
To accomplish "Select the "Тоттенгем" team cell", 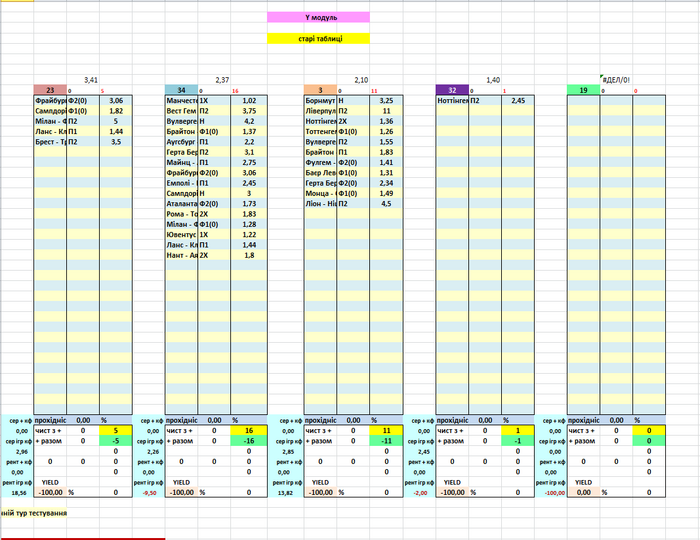I will tap(320, 132).
